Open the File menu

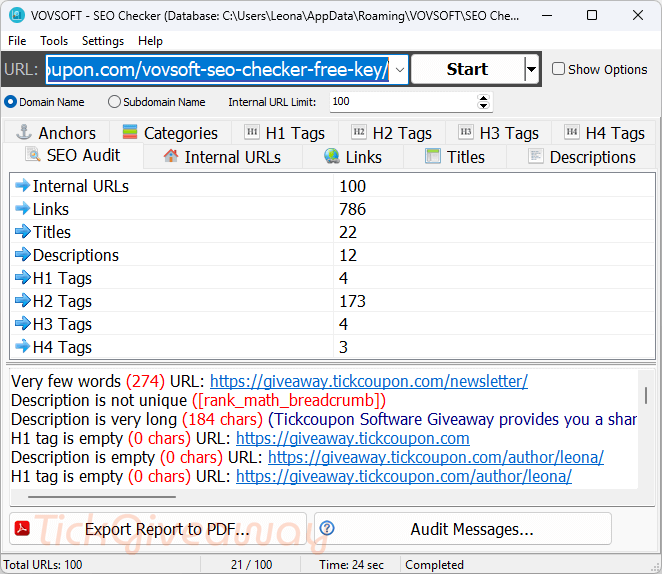[x=17, y=41]
